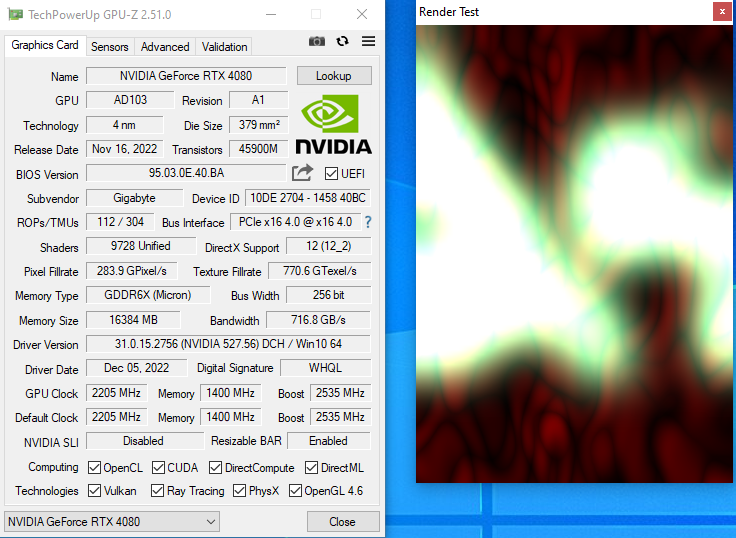Screen dimensions: 736x538
Task: Click the Bus Interface field PCIe x16 4.0
Action: 295,222
